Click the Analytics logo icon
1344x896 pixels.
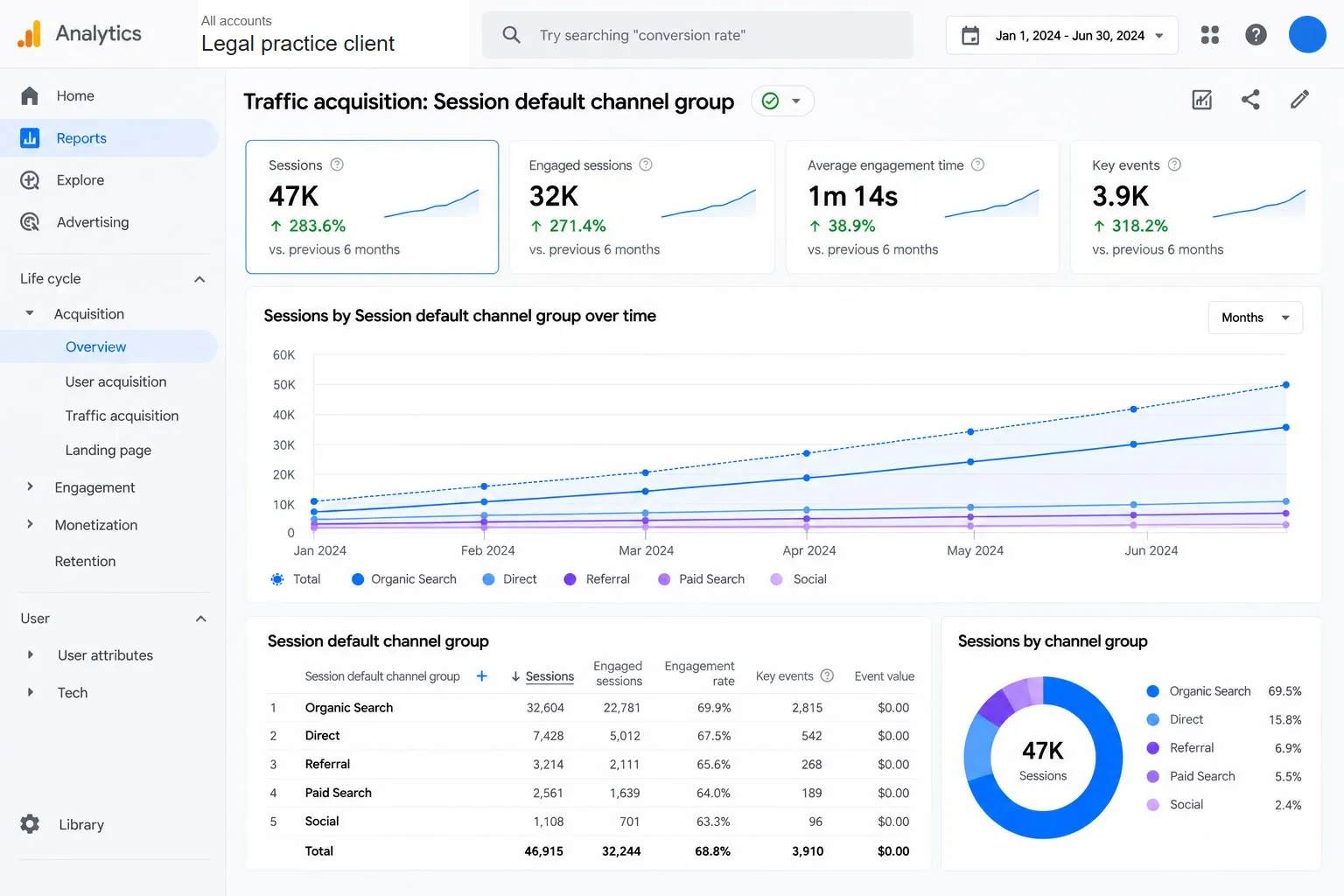30,34
